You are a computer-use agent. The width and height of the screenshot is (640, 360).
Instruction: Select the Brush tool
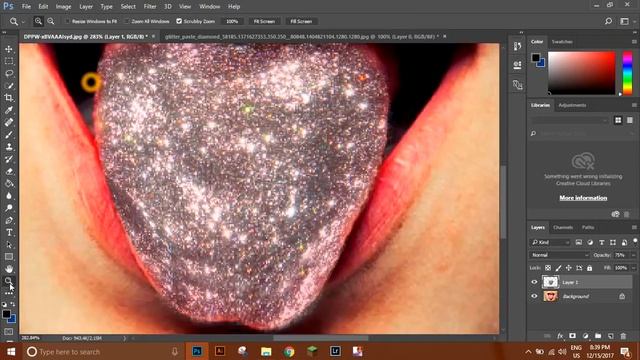point(9,135)
